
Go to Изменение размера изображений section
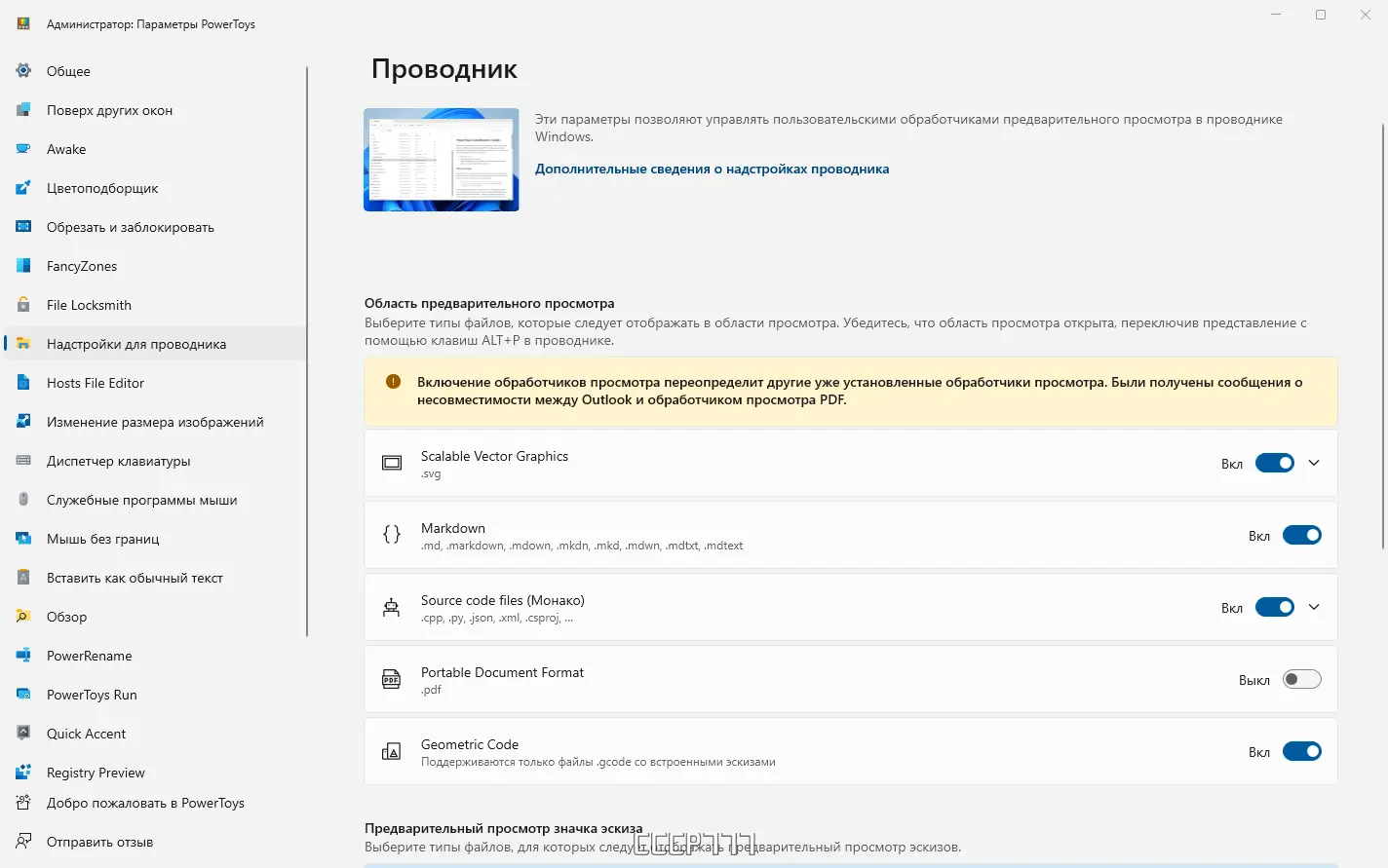coord(155,422)
